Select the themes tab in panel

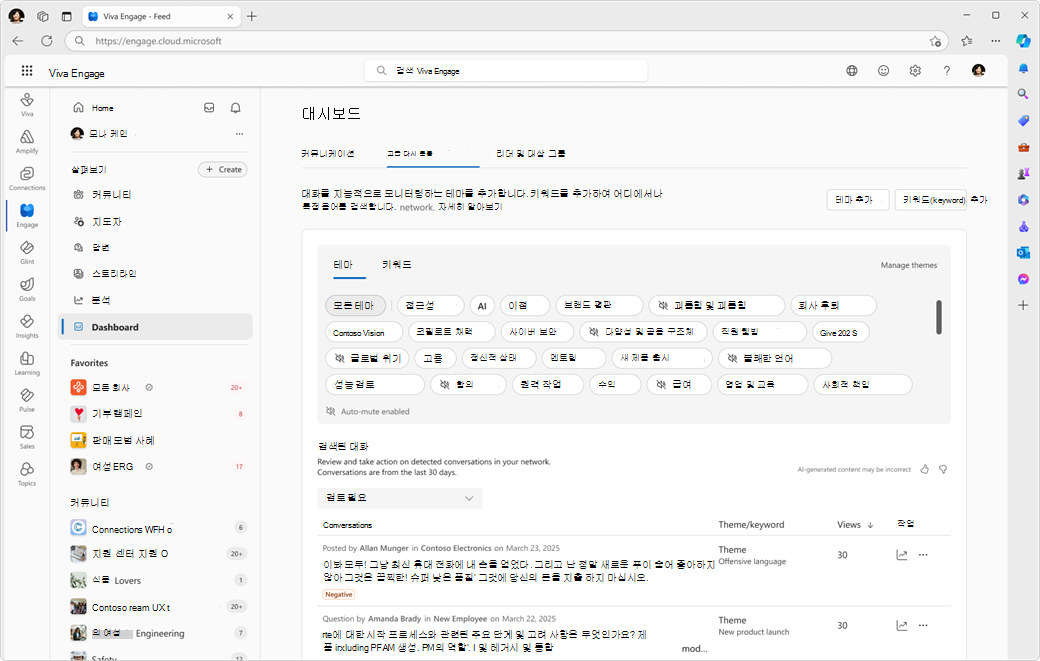(x=343, y=265)
